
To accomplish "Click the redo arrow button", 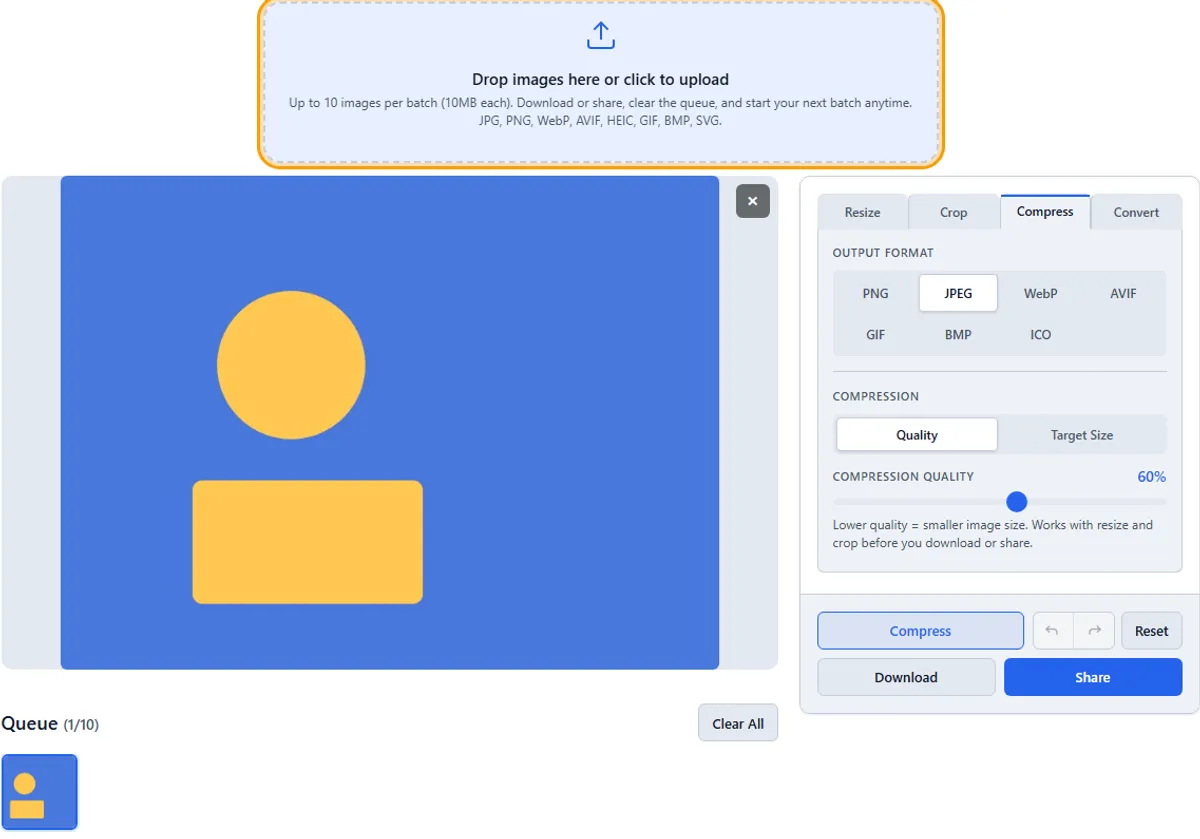I will click(1094, 631).
